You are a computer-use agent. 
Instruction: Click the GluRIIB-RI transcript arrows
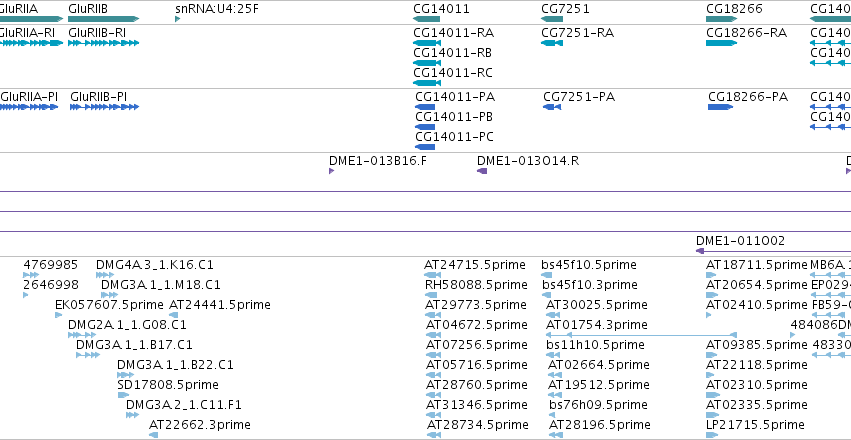click(x=104, y=43)
